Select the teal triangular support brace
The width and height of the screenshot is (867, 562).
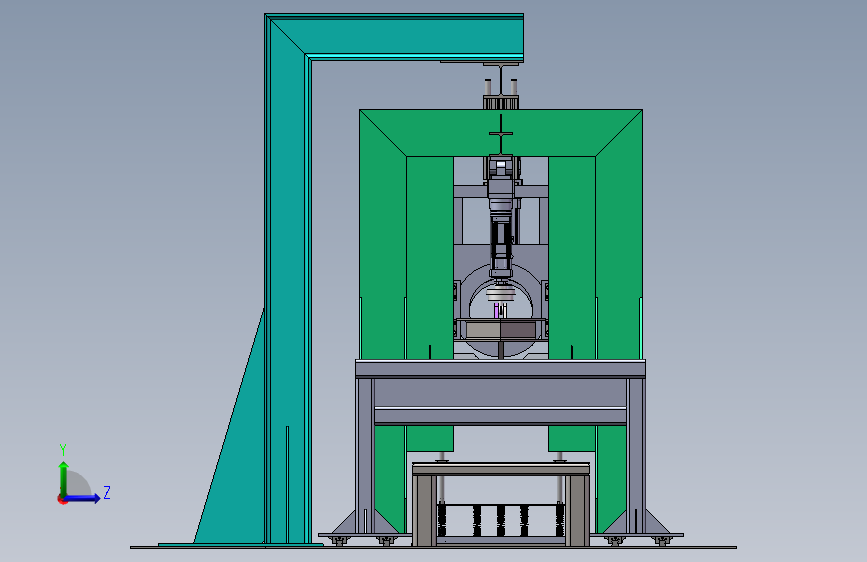click(x=235, y=443)
